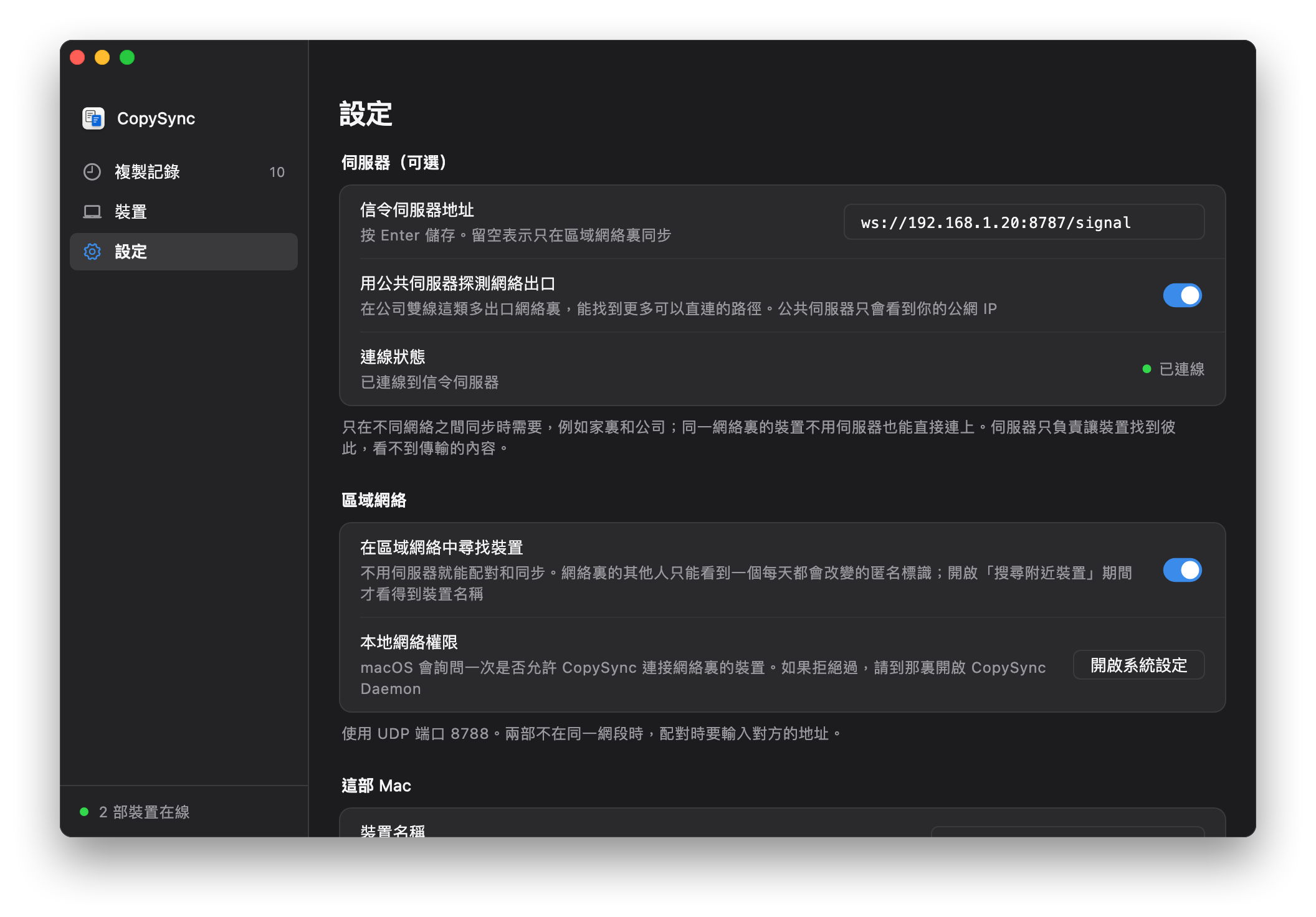Image resolution: width=1316 pixels, height=917 pixels.
Task: Select the 設定 sidebar item
Action: (184, 252)
